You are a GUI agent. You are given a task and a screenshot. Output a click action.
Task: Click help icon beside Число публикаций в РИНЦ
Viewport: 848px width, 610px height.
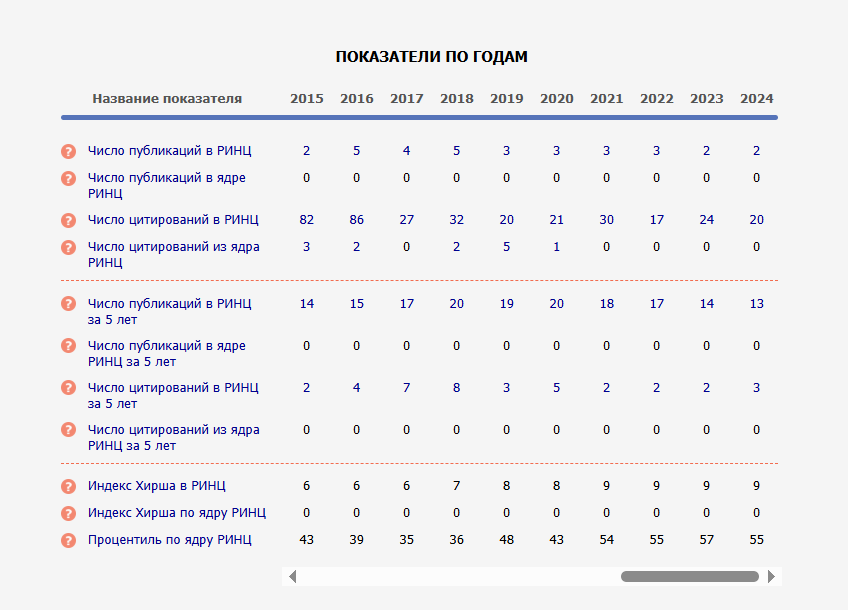pos(68,151)
